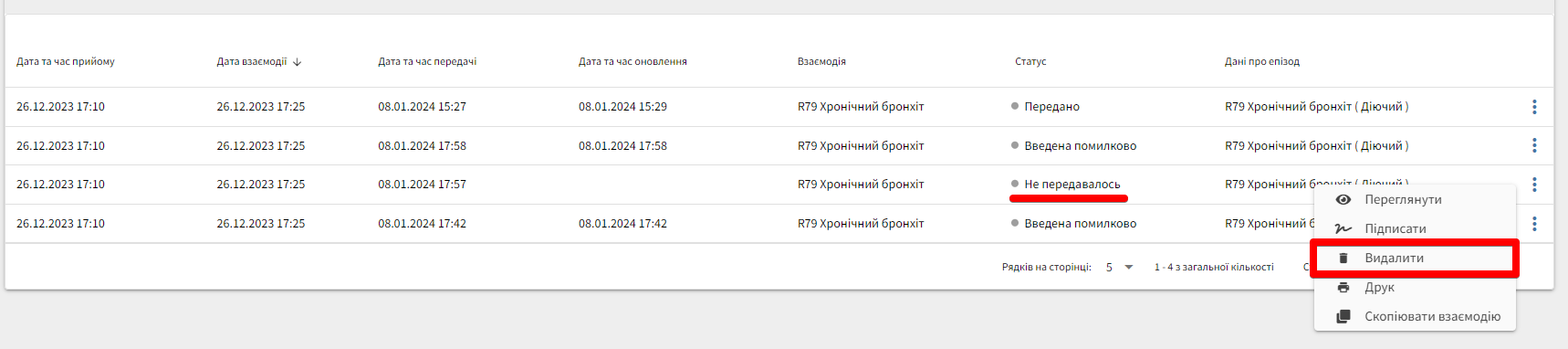Sort by Дата та час прийому header
This screenshot has width=1568, height=349.
pyautogui.click(x=66, y=61)
